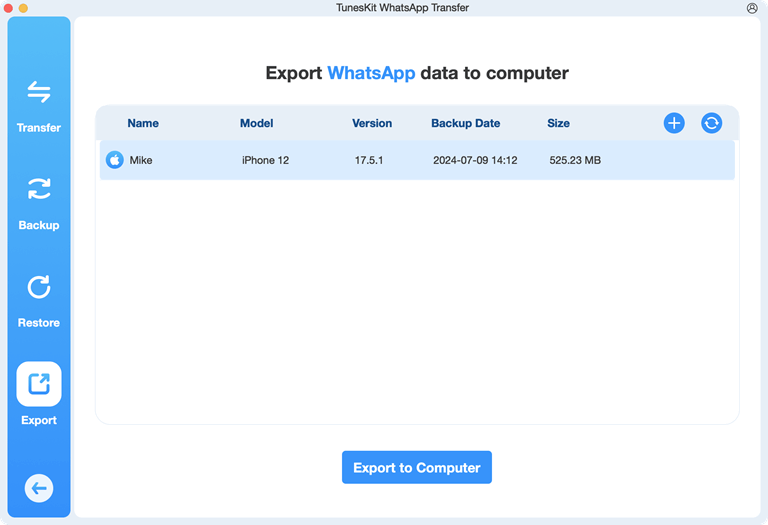Click the Size column header
Screen dimensions: 768x525
[x=558, y=123]
